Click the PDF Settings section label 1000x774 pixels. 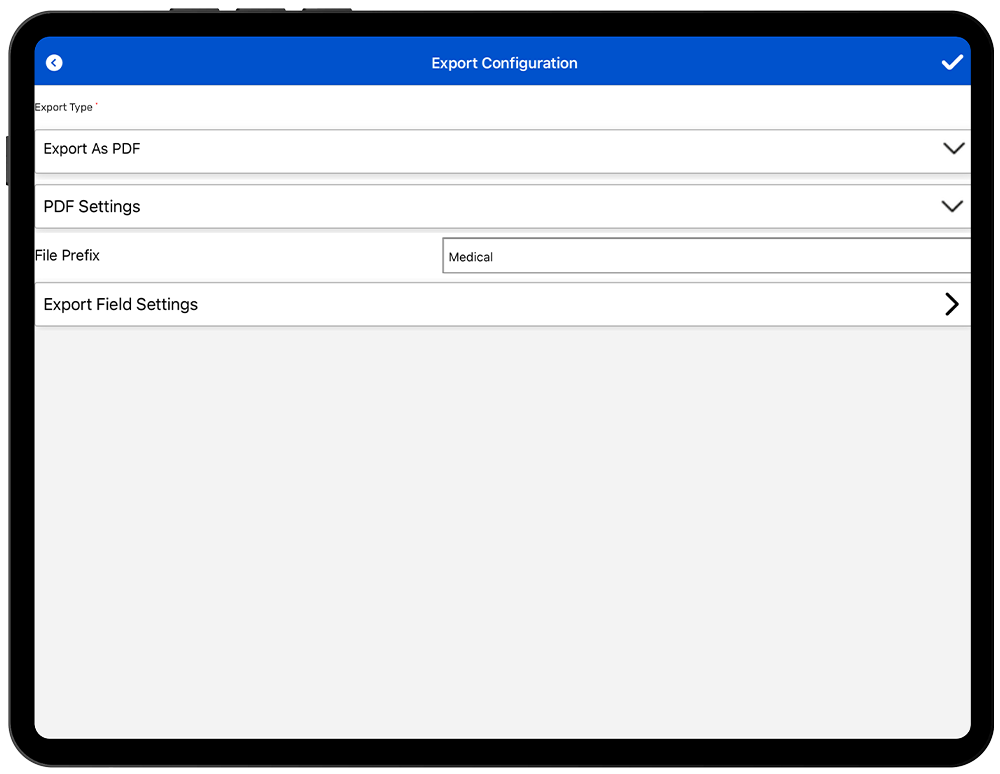92,207
